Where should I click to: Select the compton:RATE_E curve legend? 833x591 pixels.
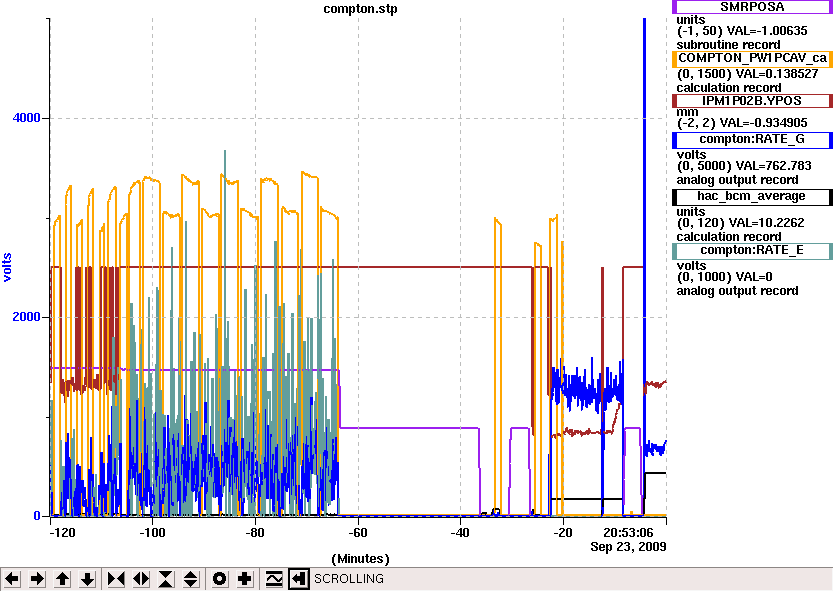(752, 251)
